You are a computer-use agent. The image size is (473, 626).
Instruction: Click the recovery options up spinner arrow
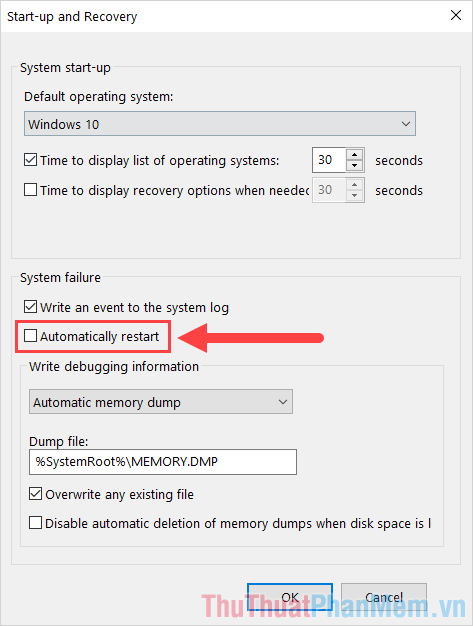(354, 184)
